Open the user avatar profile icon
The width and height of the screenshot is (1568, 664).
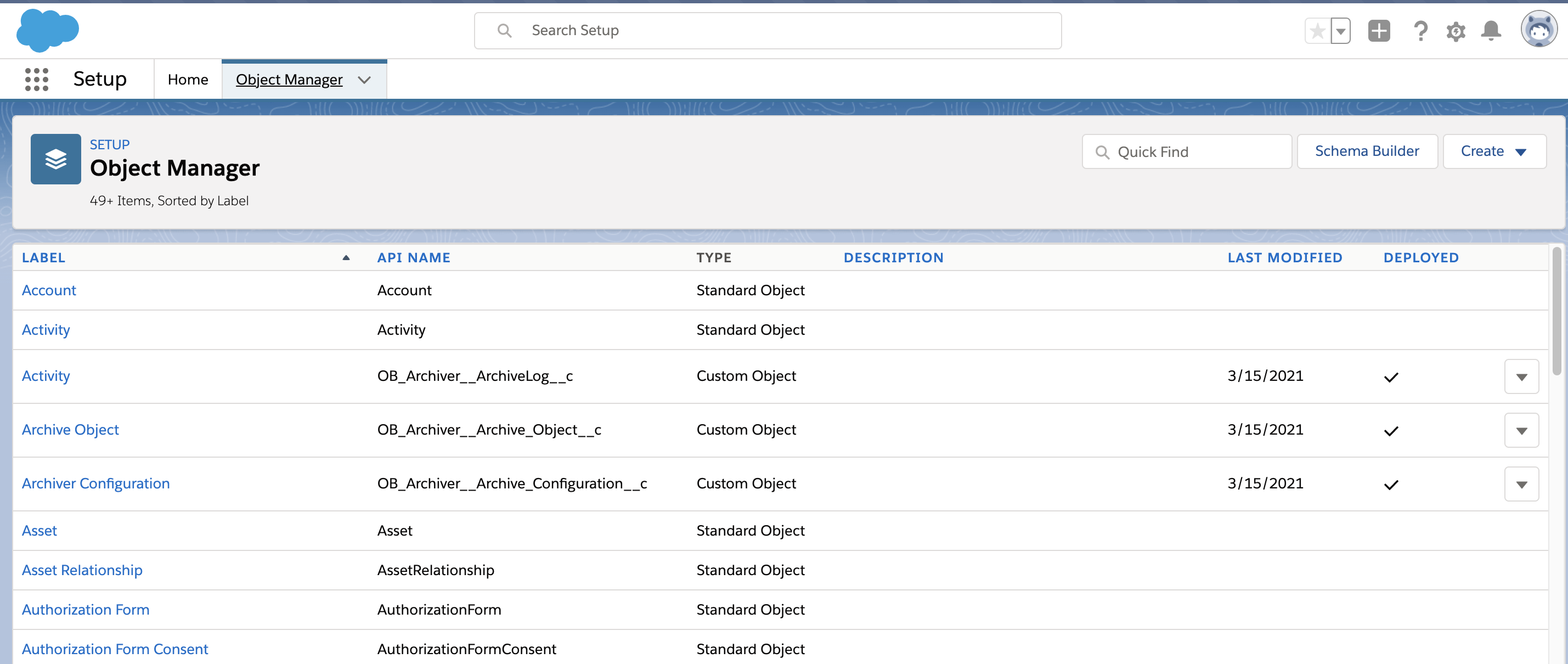(1538, 29)
